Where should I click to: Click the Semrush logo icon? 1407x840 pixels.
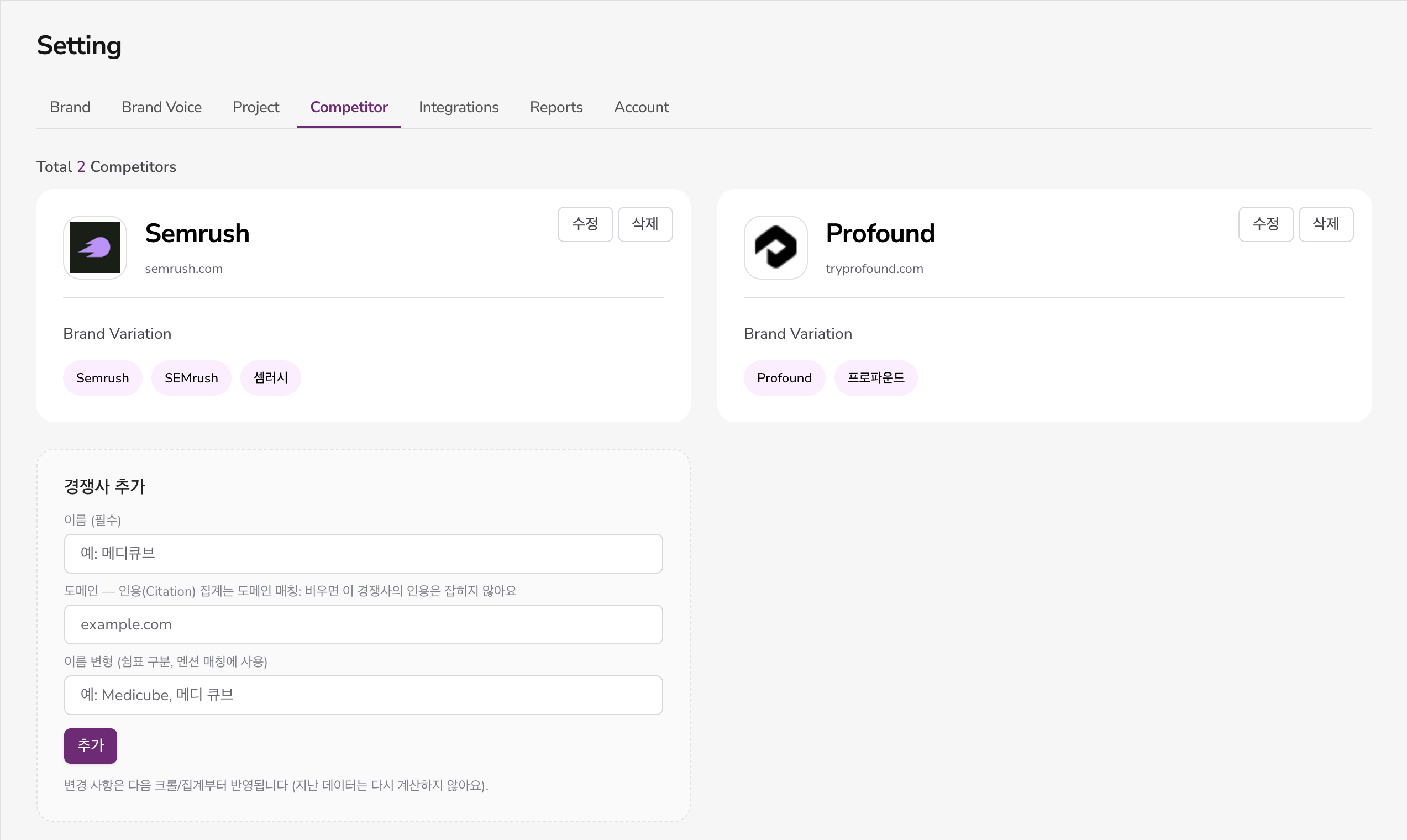coord(95,248)
